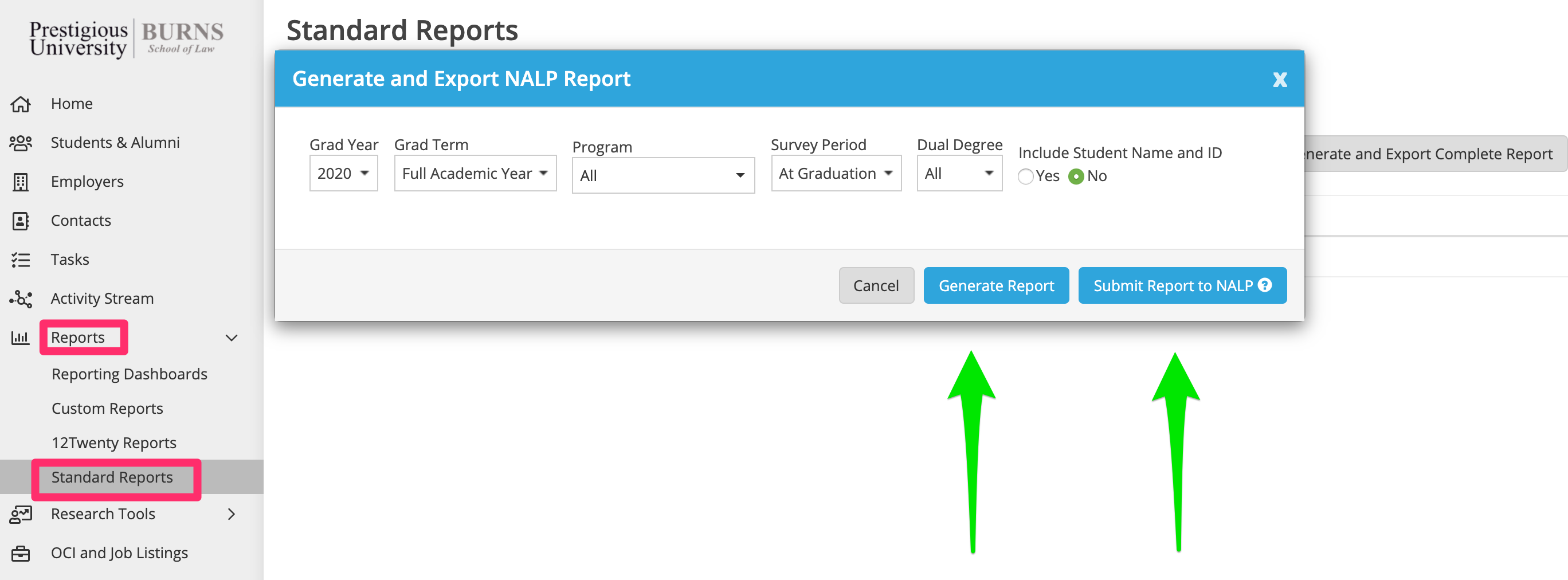Click the Students & Alumni people icon
Viewport: 1568px width, 580px height.
[x=21, y=143]
